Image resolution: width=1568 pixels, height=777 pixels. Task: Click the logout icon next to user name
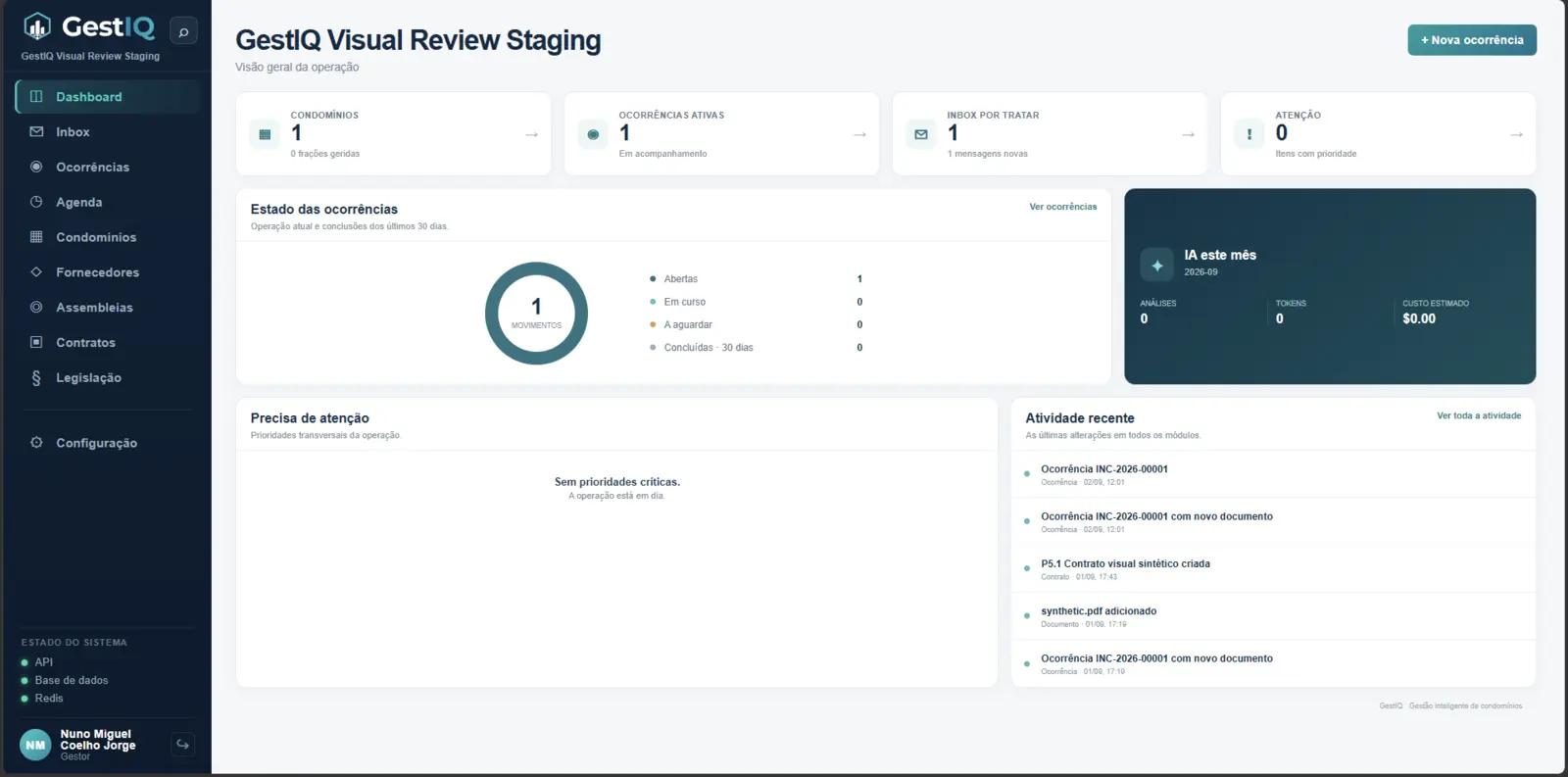182,745
